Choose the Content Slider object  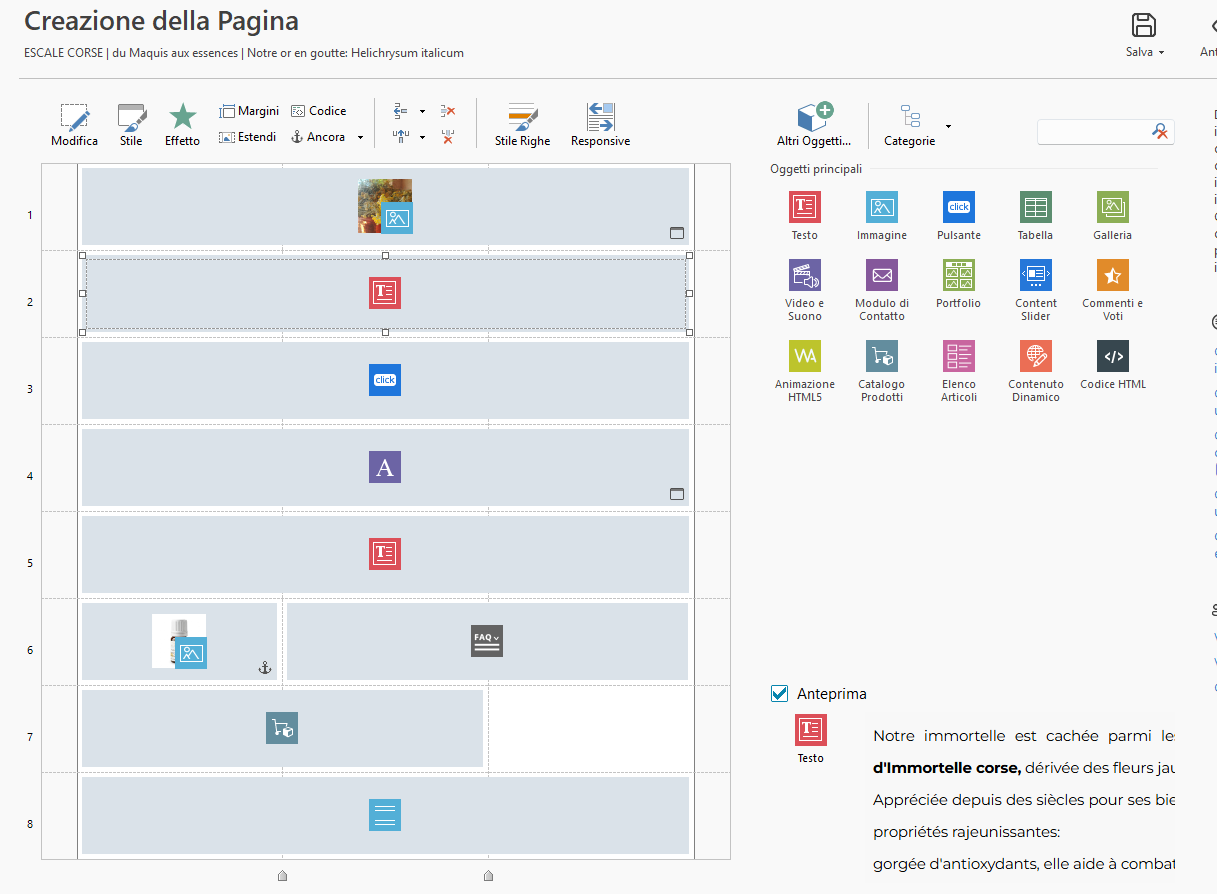pyautogui.click(x=1035, y=275)
